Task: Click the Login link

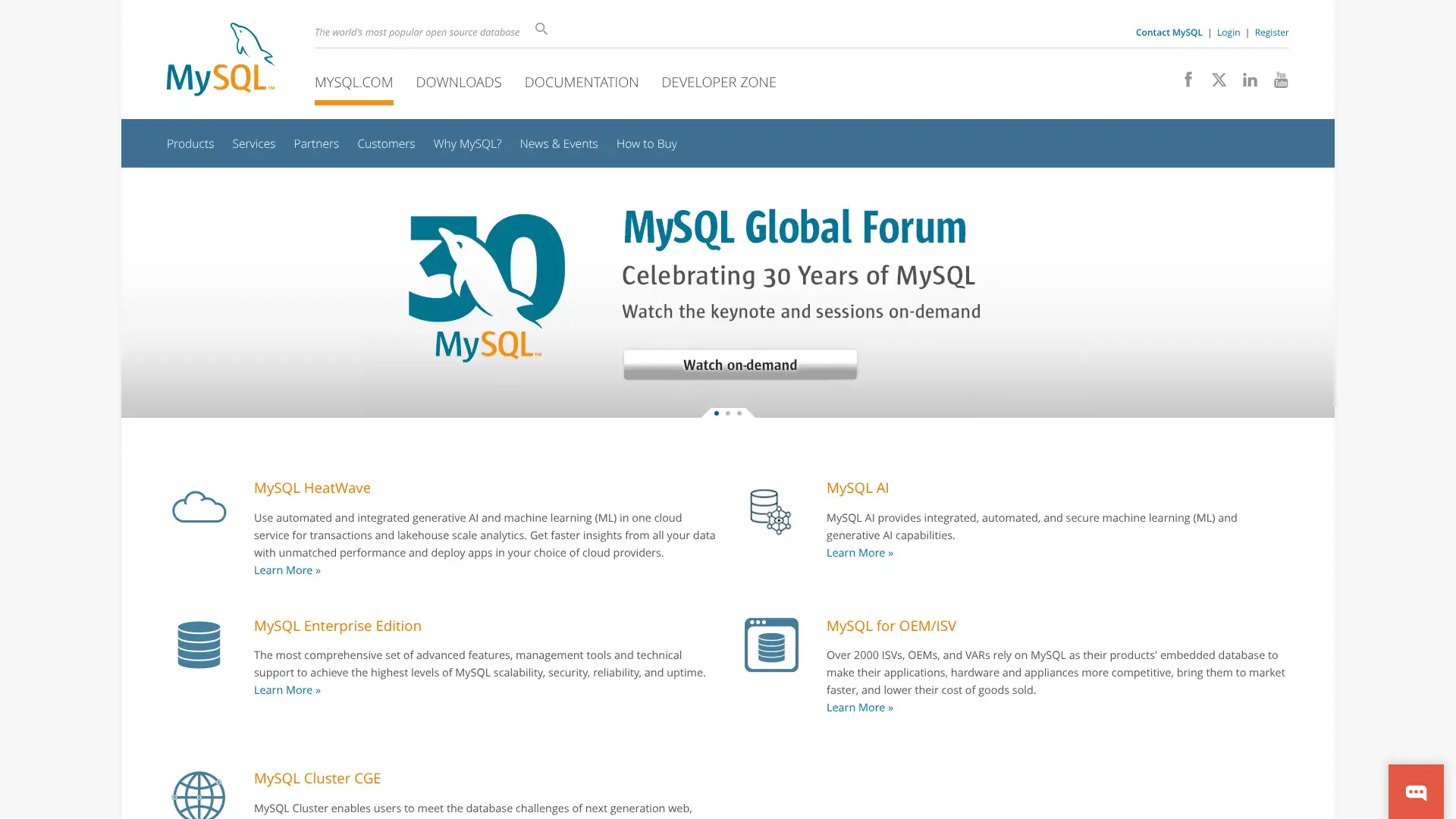Action: point(1228,33)
